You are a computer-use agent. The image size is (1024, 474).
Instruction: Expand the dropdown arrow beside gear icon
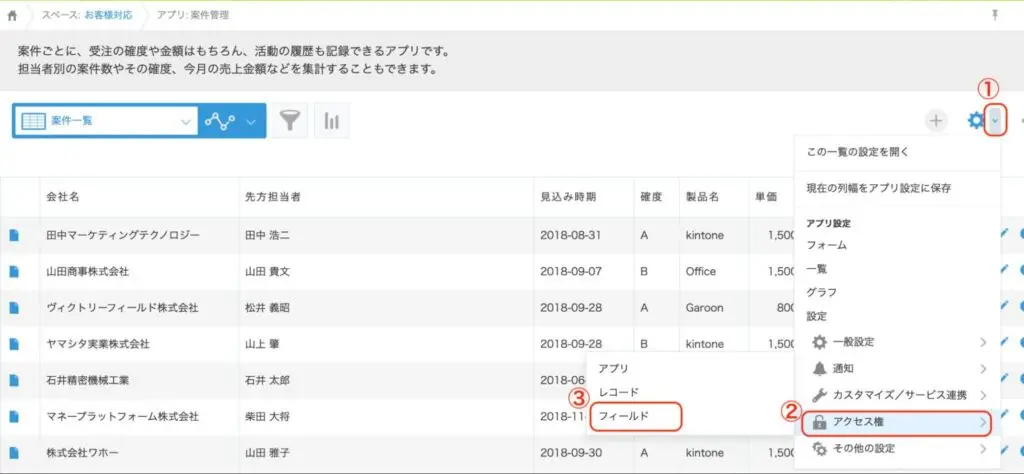(x=997, y=121)
